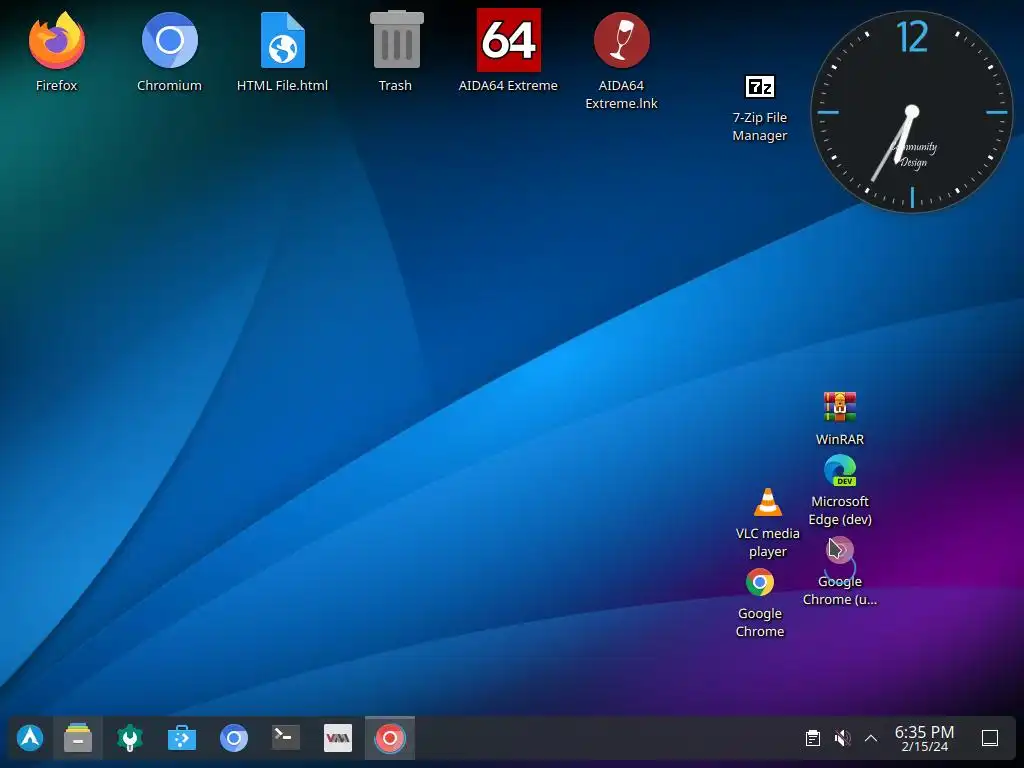Click the analog clock widget
Image resolution: width=1024 pixels, height=768 pixels.
point(912,112)
